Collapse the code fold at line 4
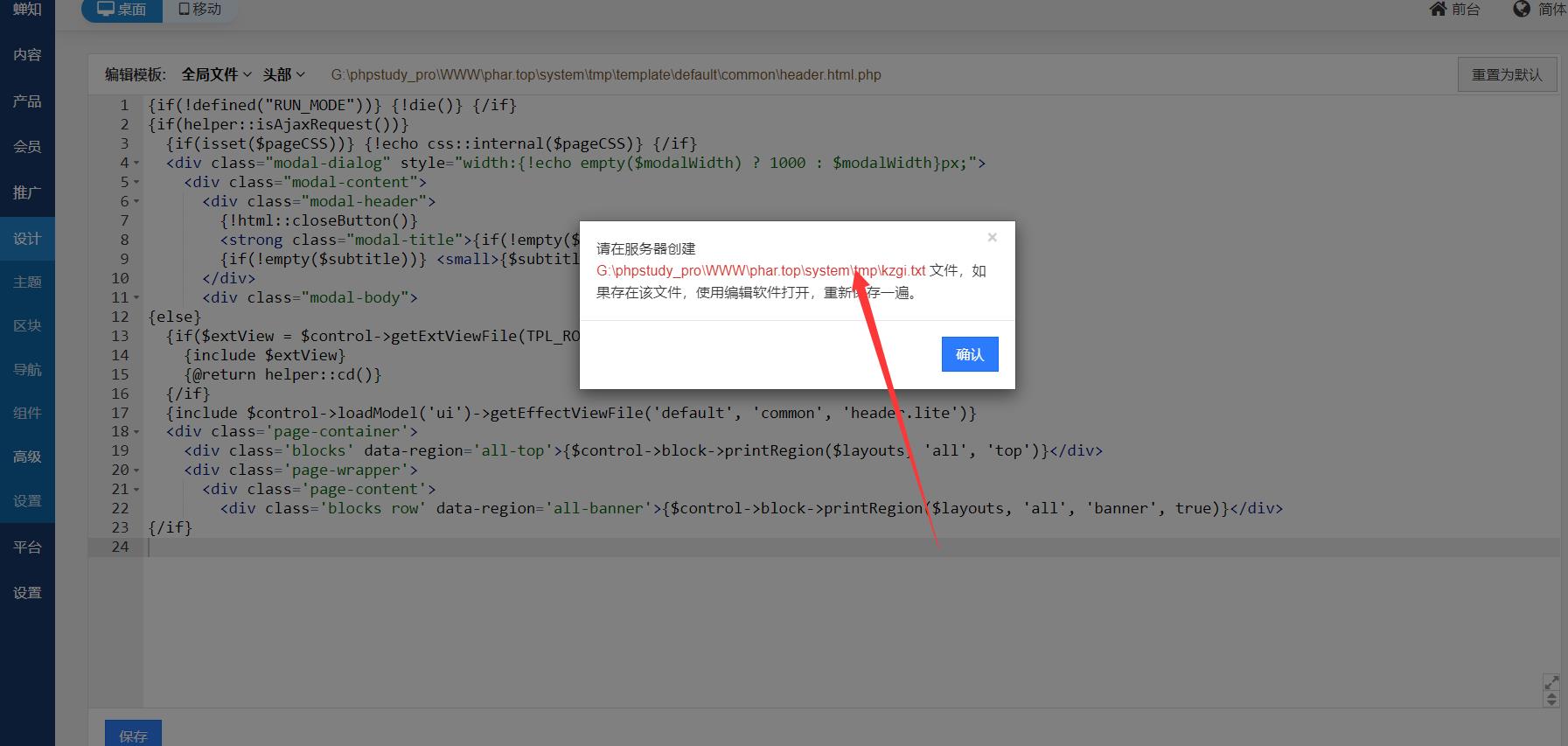 click(x=136, y=163)
